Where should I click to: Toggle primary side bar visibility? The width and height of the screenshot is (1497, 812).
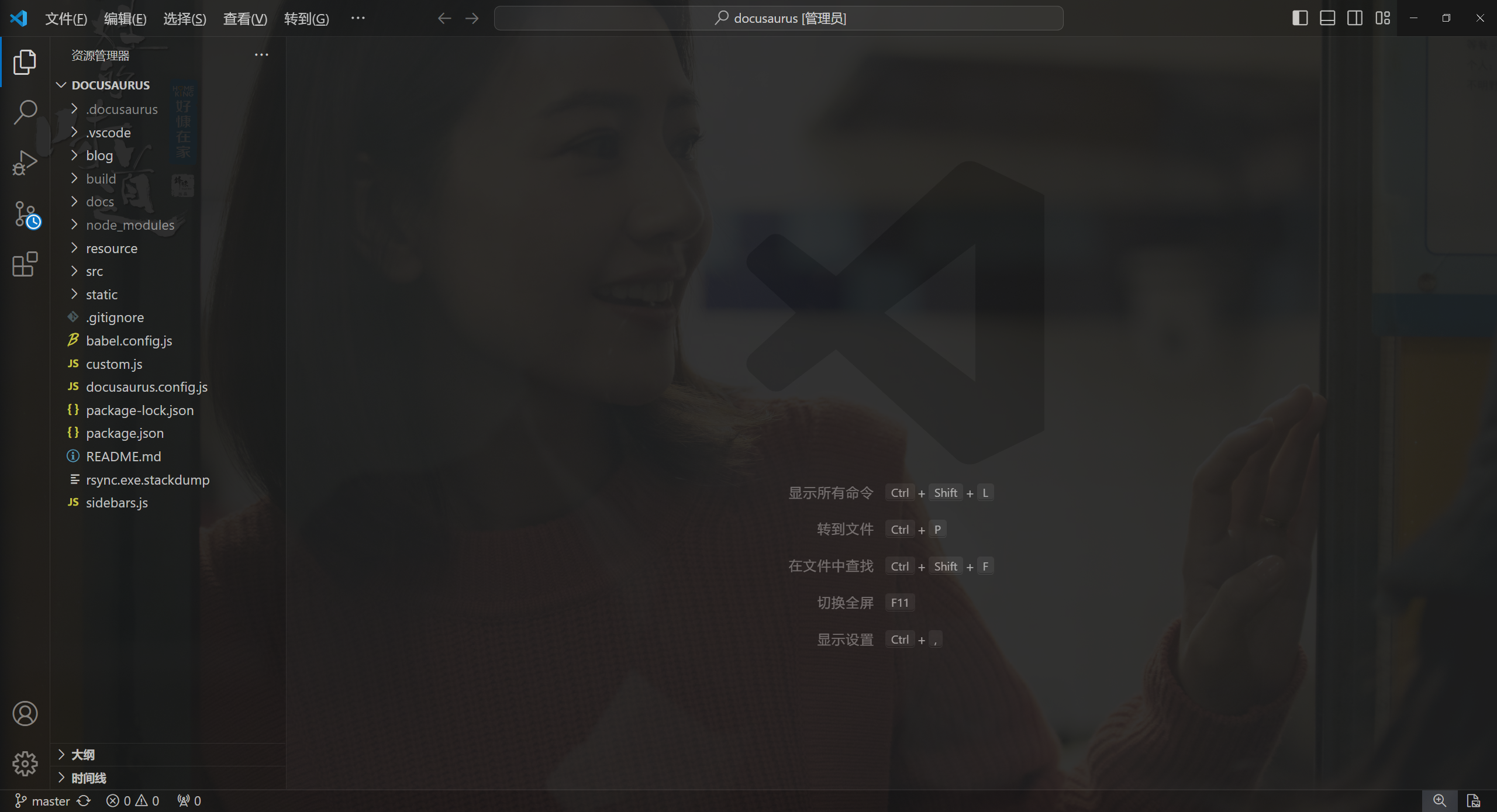pyautogui.click(x=1300, y=18)
